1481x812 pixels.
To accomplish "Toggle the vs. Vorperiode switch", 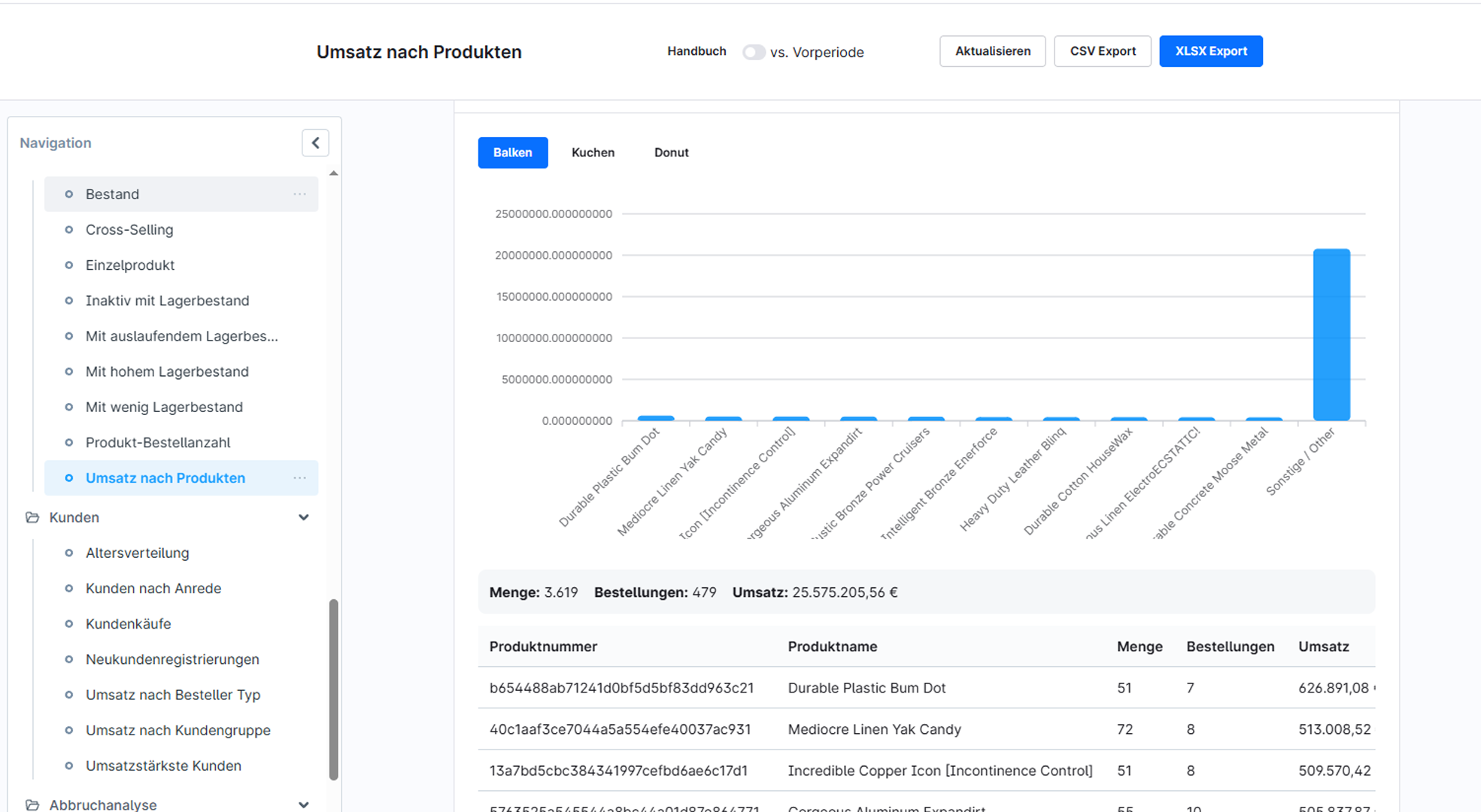I will tap(753, 52).
